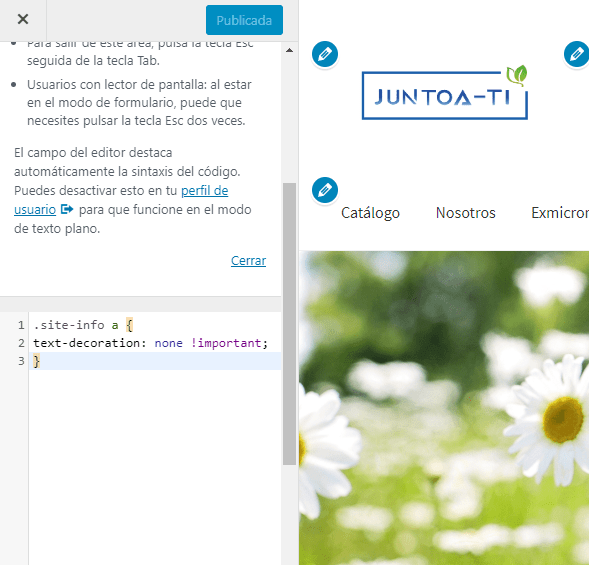Click the JUNTOA-TI site logo
This screenshot has width=589, height=565.
(445, 93)
